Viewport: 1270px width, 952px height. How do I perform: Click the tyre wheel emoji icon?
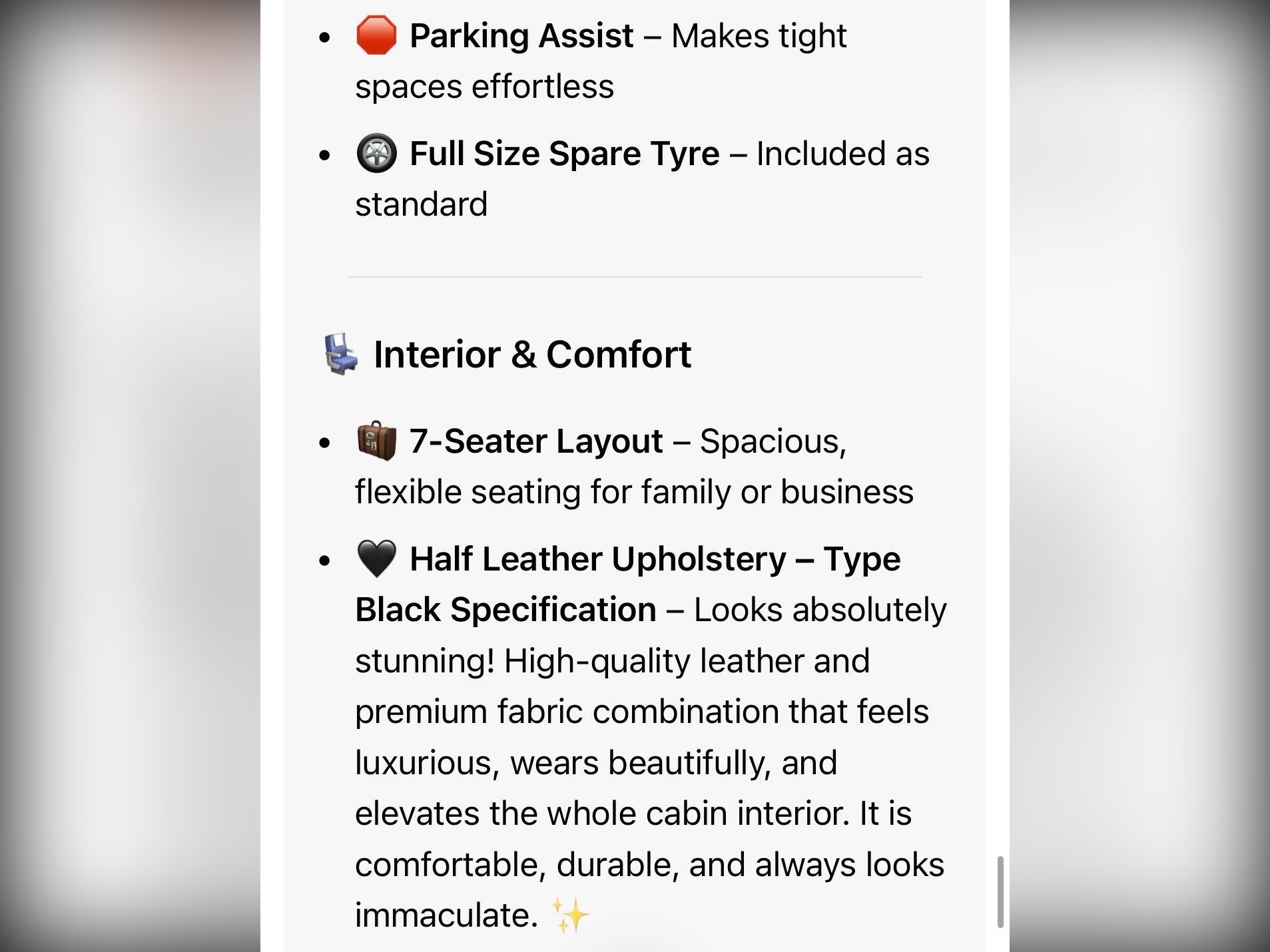pyautogui.click(x=376, y=153)
